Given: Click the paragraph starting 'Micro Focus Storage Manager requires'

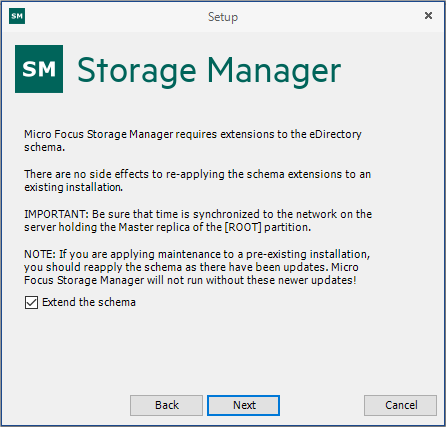Looking at the screenshot, I should (193, 141).
